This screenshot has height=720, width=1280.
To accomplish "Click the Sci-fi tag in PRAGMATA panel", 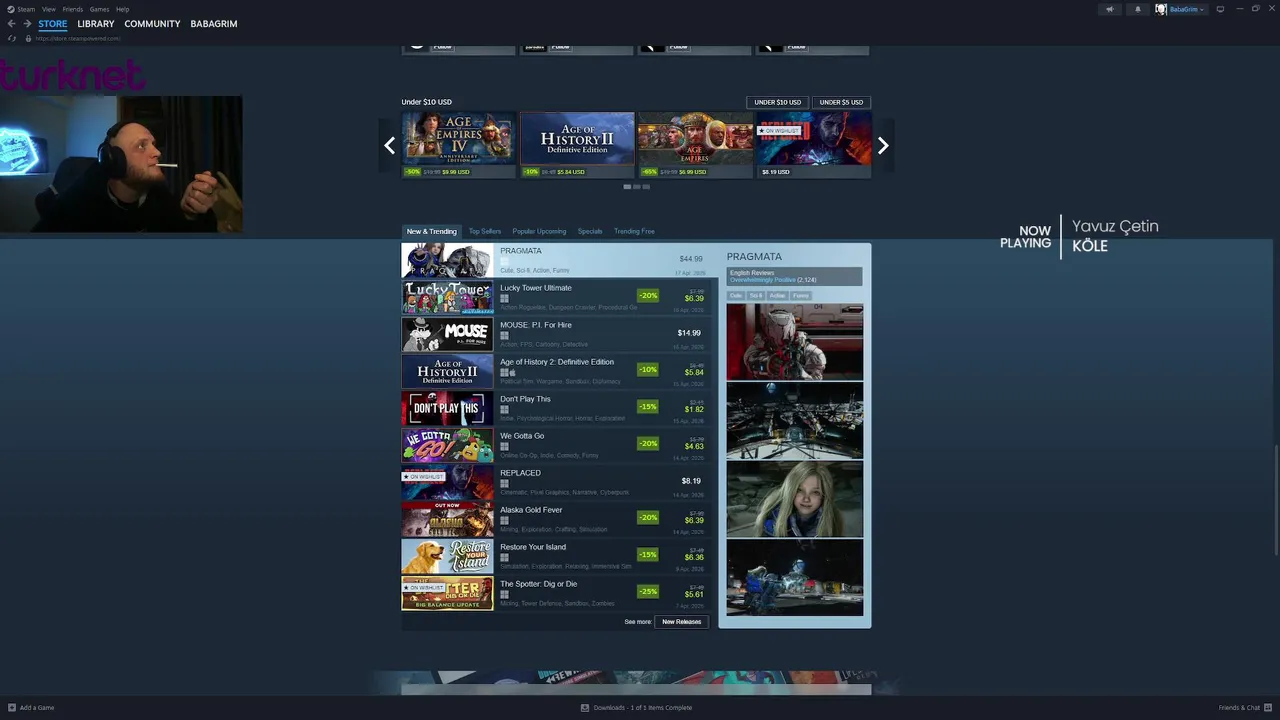I will pos(756,296).
